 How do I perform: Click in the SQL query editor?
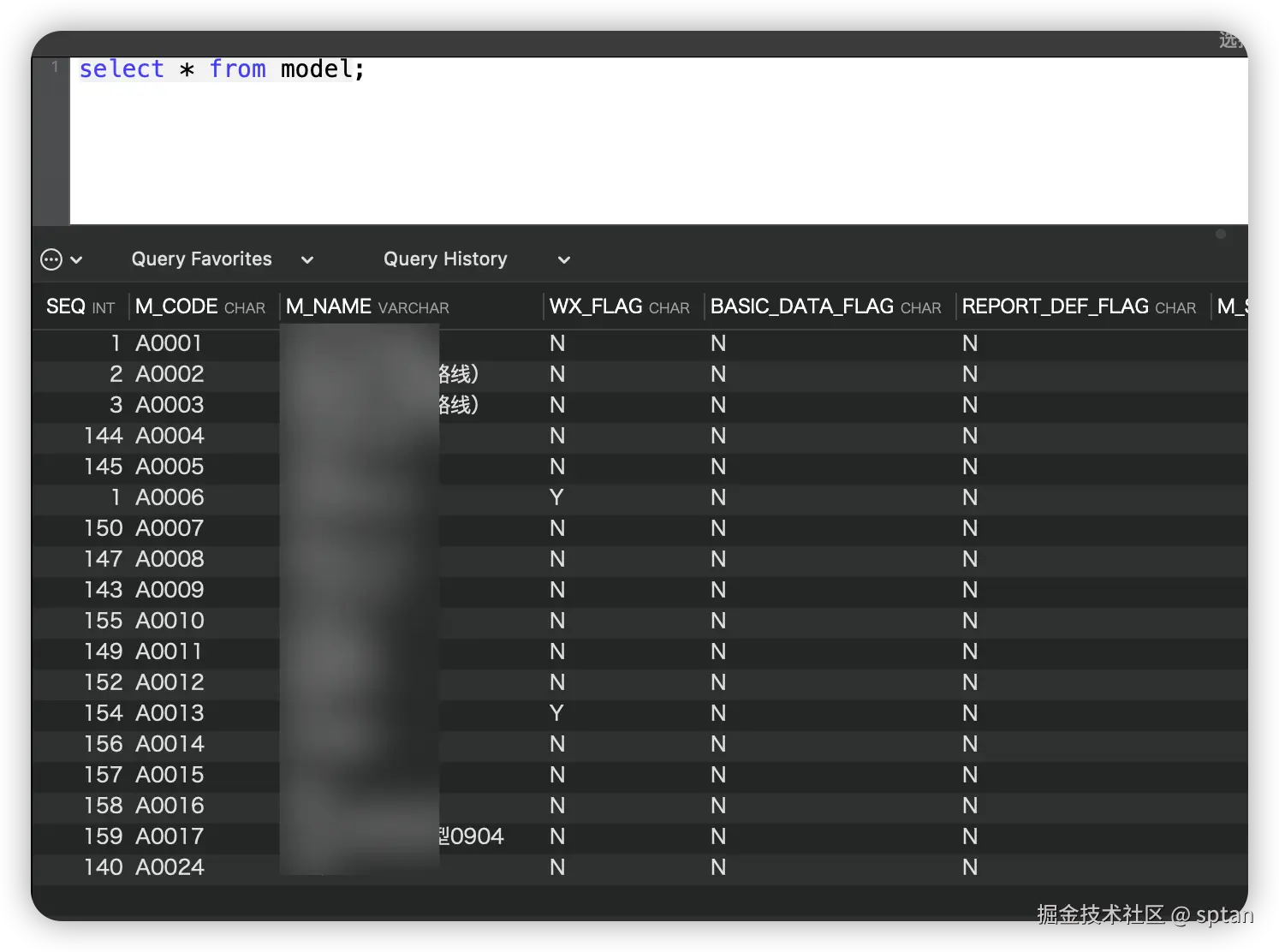(658, 141)
